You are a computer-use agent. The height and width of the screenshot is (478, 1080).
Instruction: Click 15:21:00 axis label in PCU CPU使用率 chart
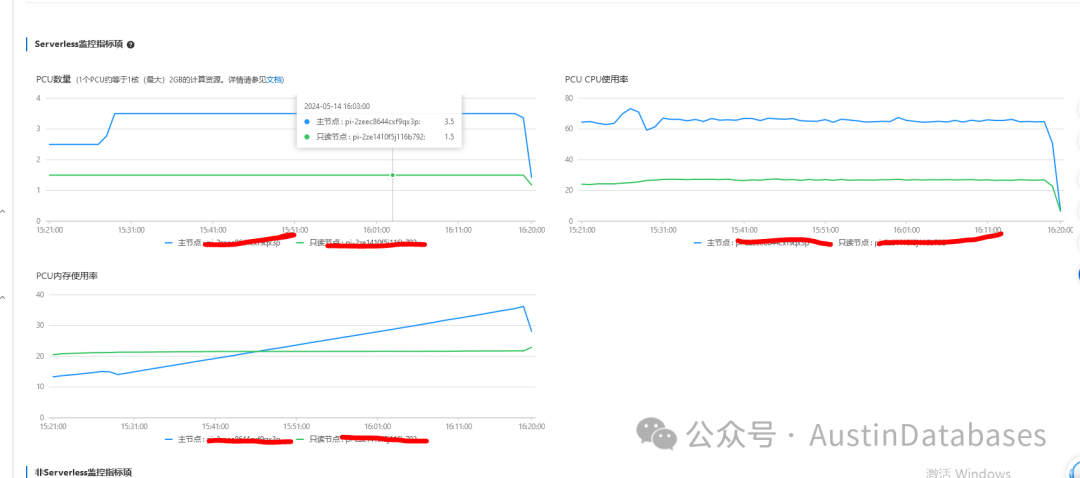(581, 229)
